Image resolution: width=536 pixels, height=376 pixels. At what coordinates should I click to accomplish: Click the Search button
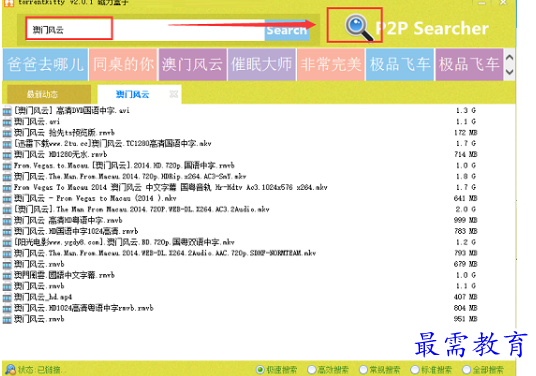tap(287, 30)
